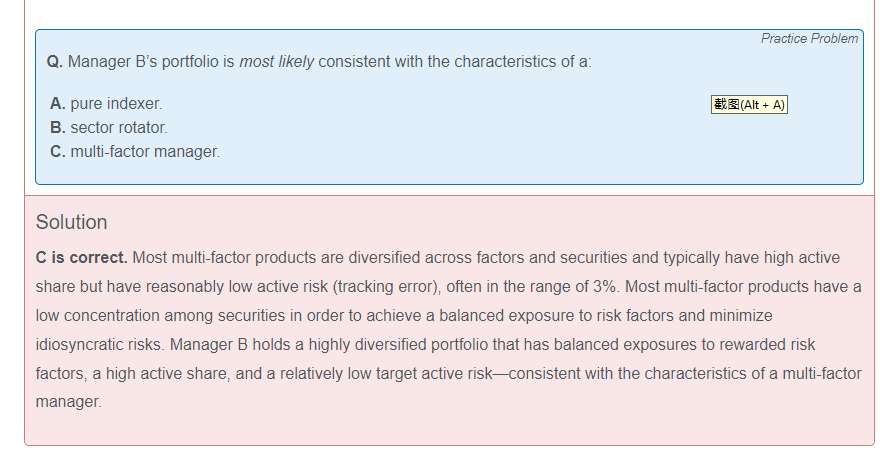
Task: Click the bold "Q." question marker
Action: pyautogui.click(x=55, y=62)
